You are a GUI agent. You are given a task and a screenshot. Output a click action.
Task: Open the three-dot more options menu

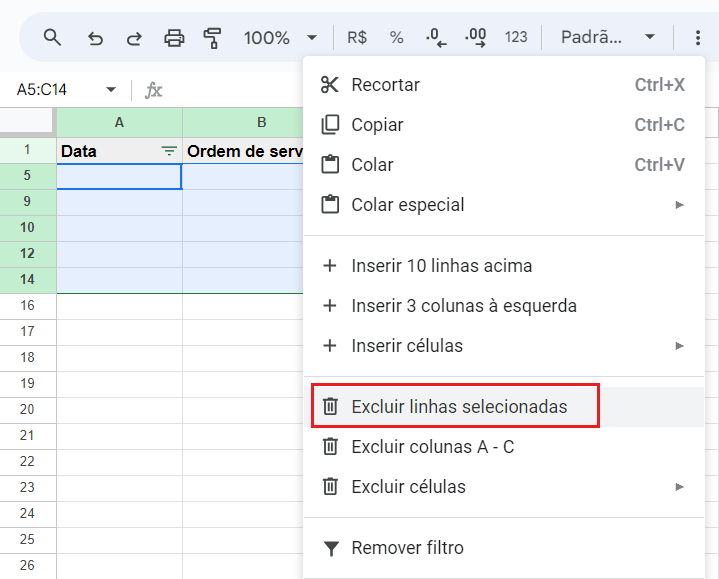[697, 38]
